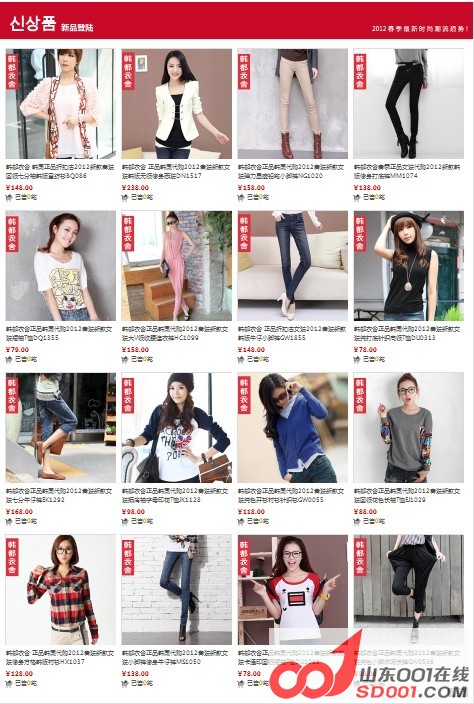Click the cart icon under the ¥79.00 graphic tee

point(8,359)
